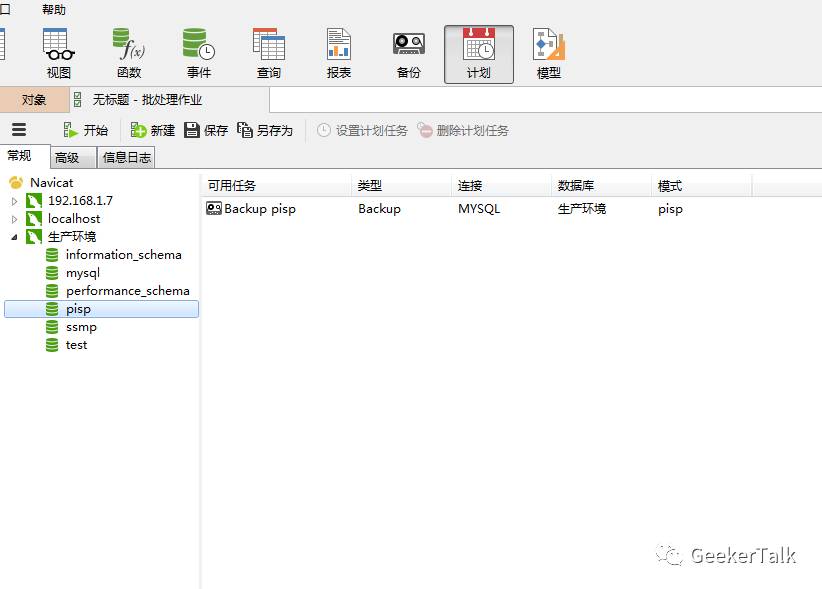Viewport: 822px width, 589px height.
Task: Click the pisp cell in 模式 column
Action: click(x=670, y=209)
